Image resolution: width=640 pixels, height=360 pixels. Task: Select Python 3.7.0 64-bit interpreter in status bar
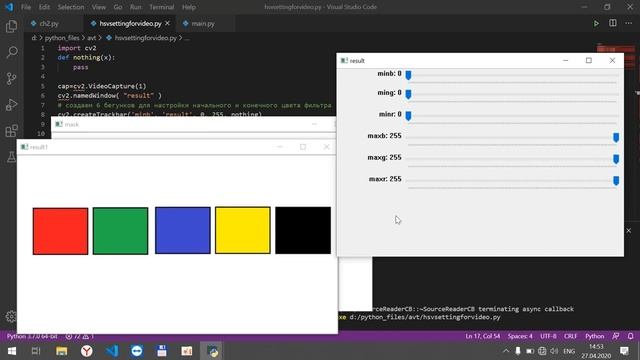[32, 336]
